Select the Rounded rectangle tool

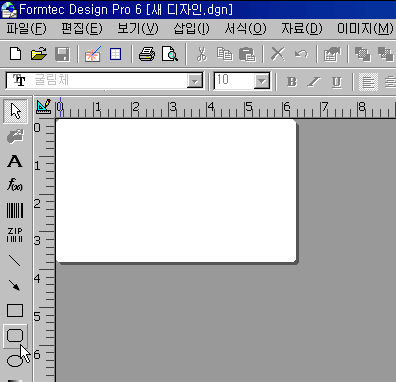tap(15, 336)
